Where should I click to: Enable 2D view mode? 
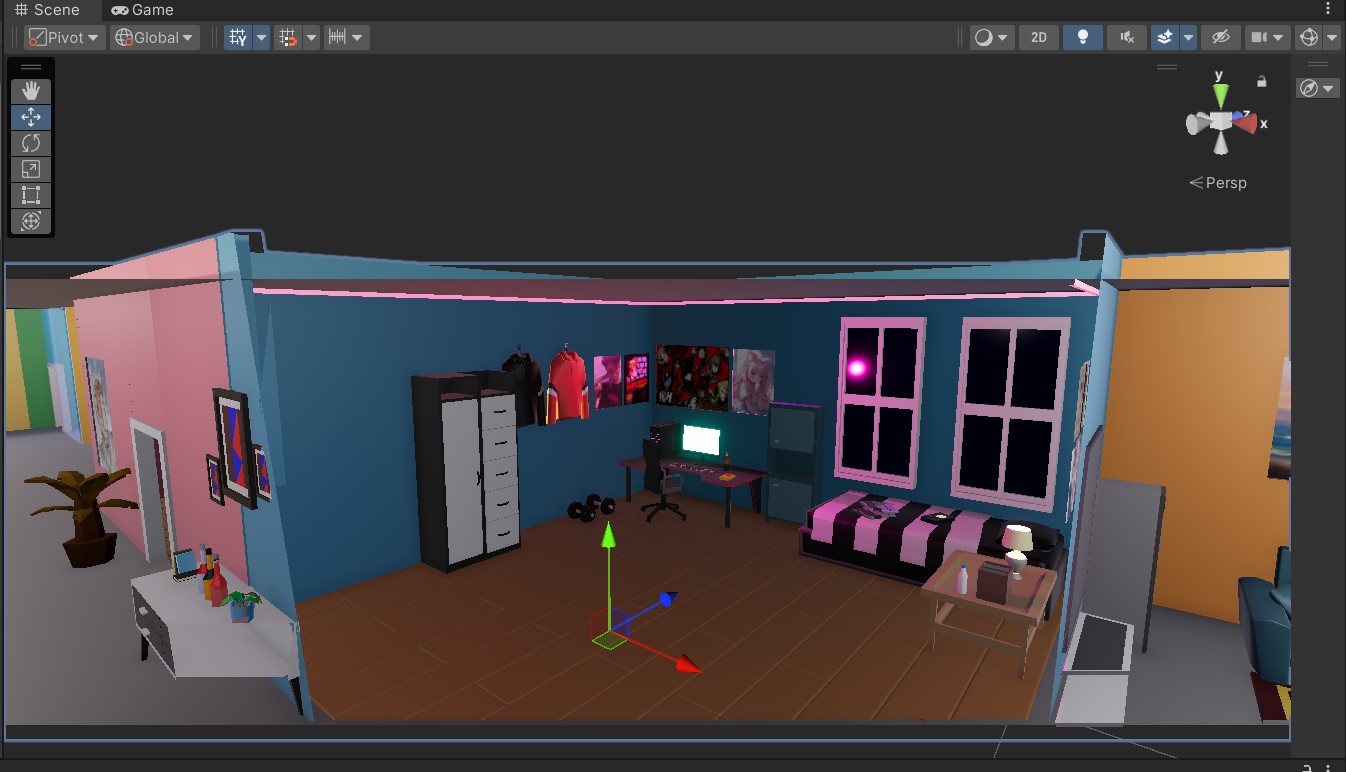(x=1038, y=37)
